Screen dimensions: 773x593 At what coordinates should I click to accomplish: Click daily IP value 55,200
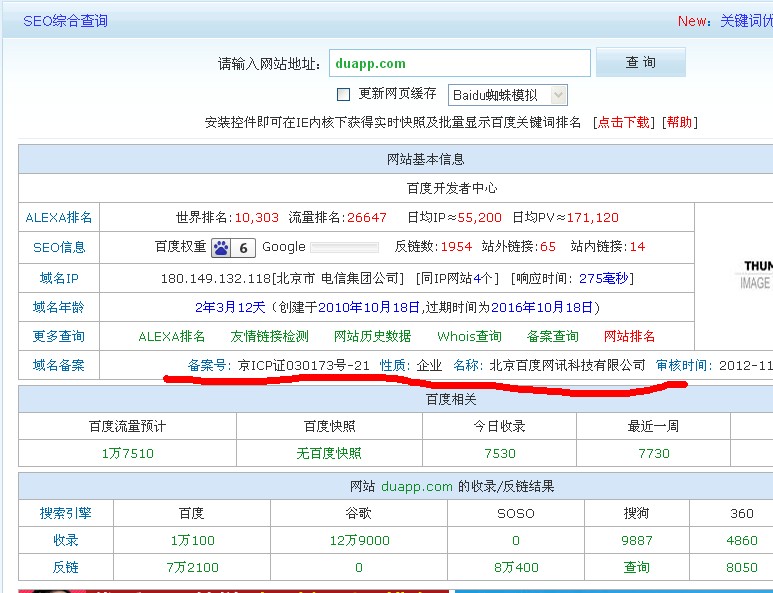coord(479,217)
